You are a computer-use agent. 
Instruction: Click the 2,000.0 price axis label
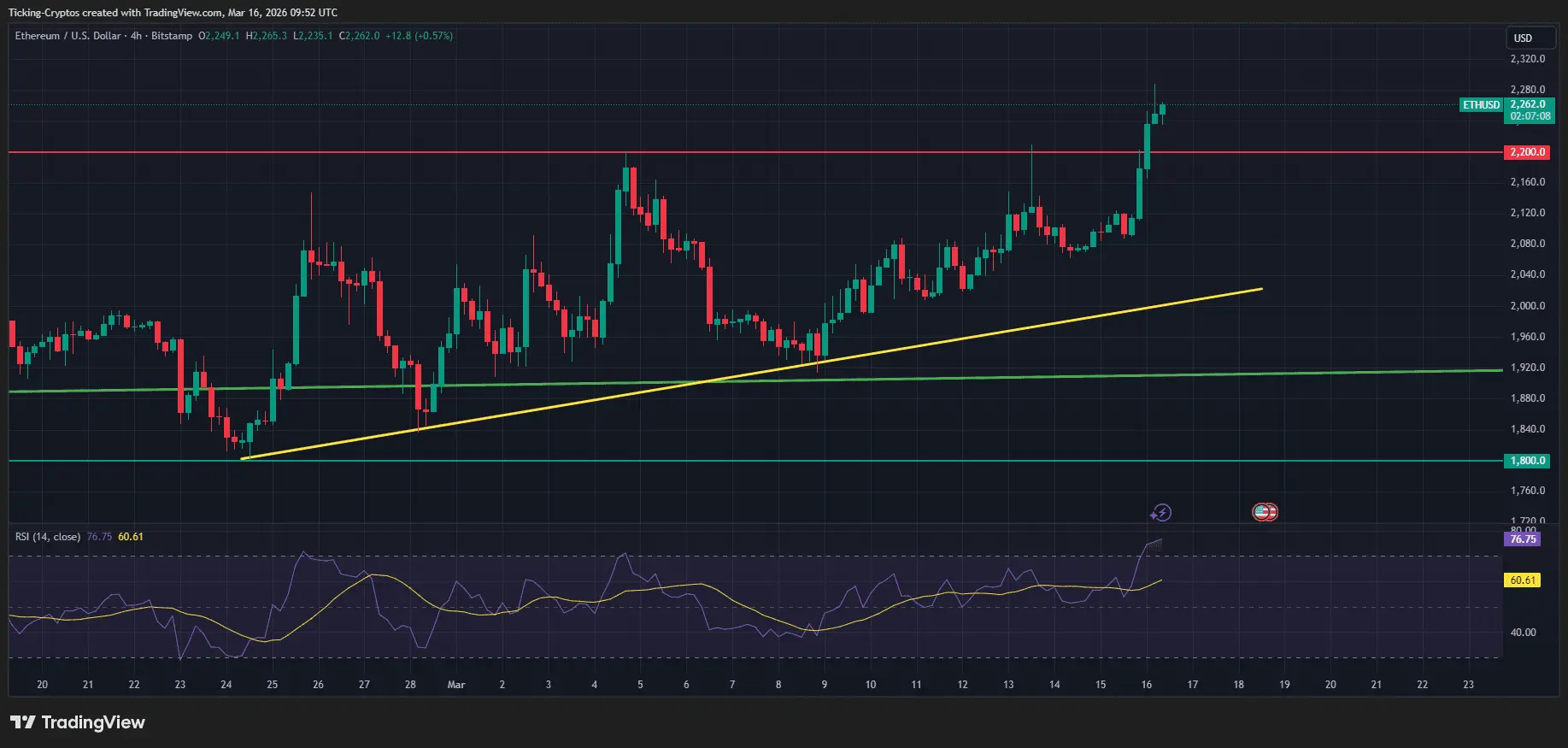[1528, 306]
